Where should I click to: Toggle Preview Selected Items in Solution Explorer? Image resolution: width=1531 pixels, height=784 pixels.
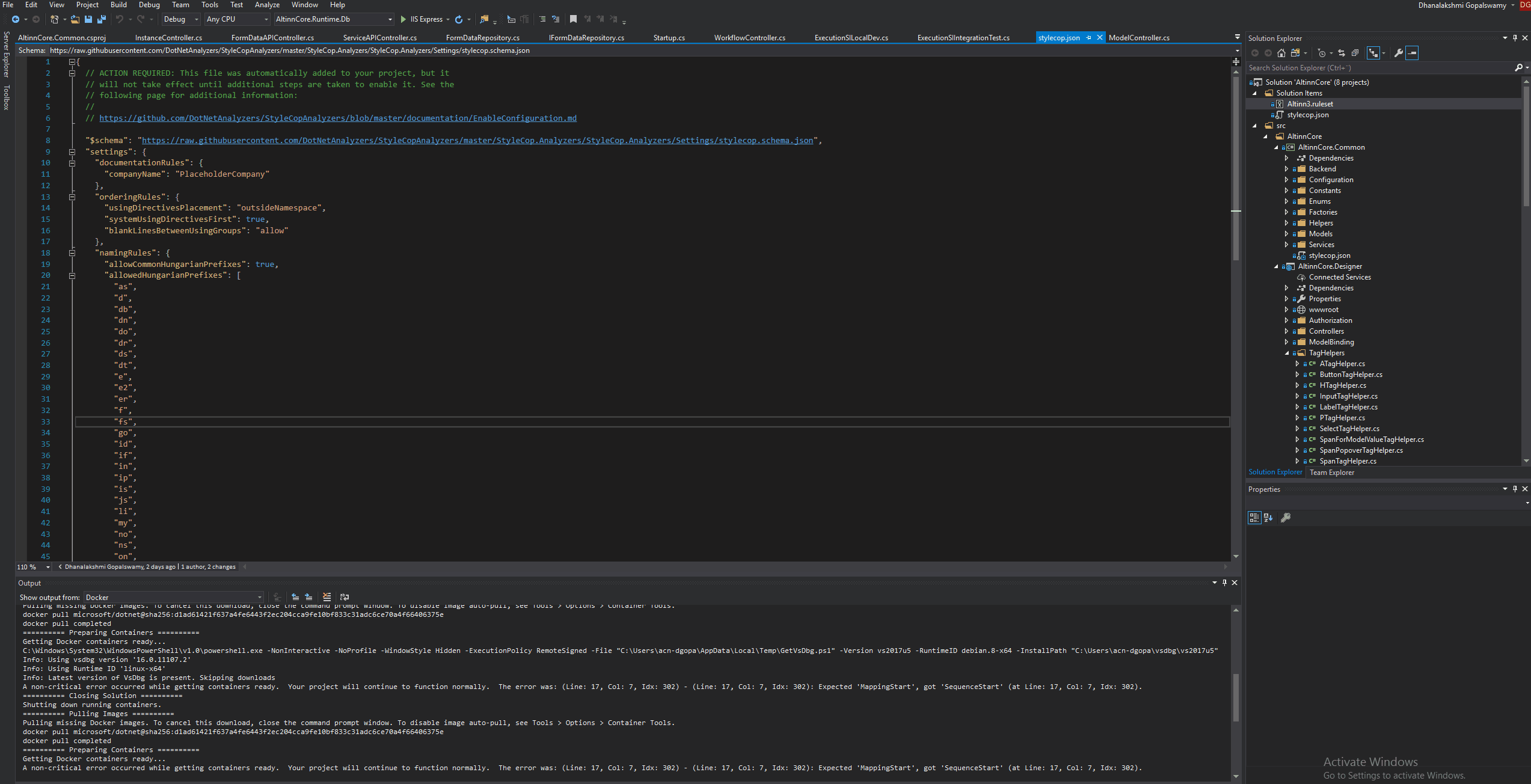pyautogui.click(x=1412, y=53)
